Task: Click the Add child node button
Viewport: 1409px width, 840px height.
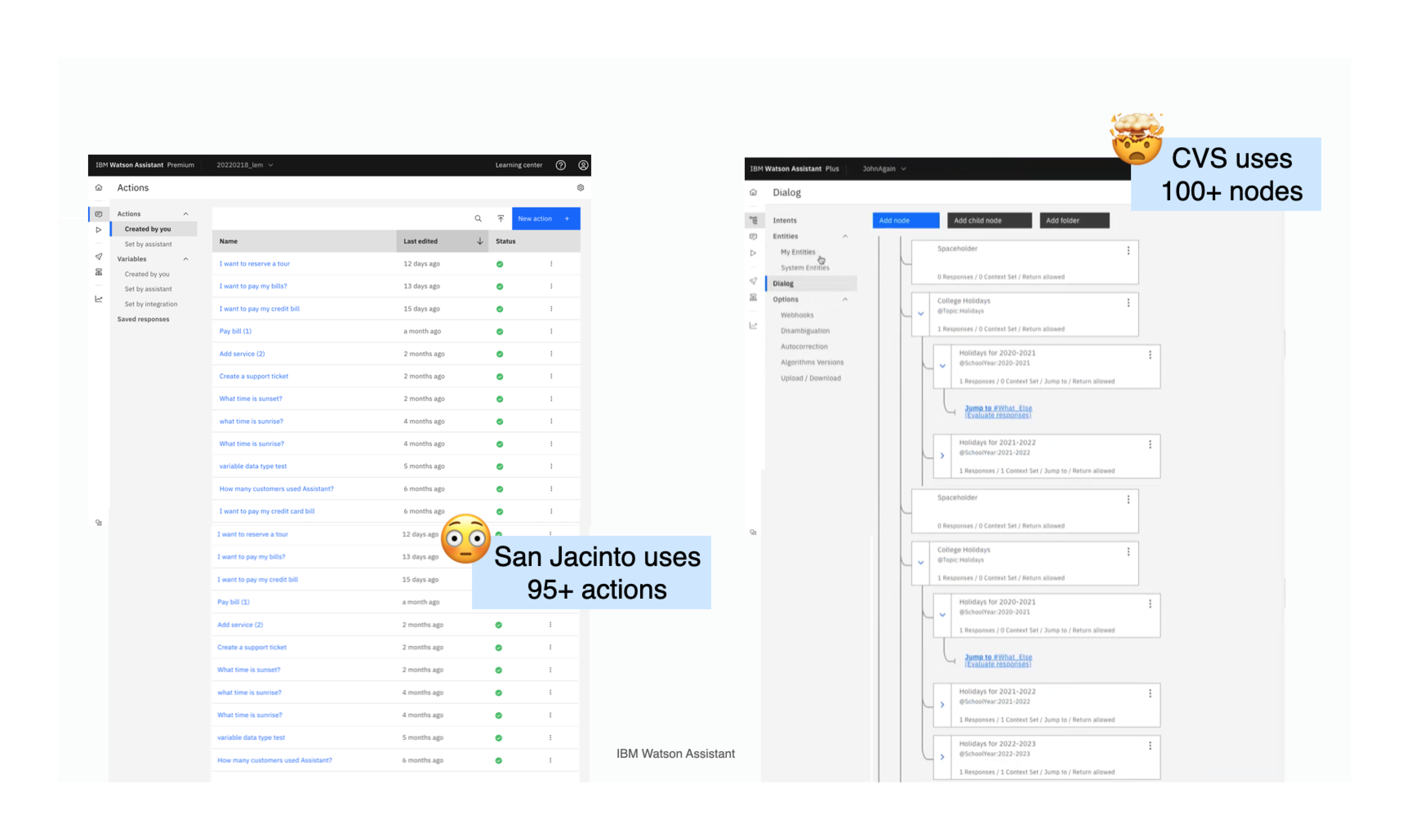Action: coord(989,220)
